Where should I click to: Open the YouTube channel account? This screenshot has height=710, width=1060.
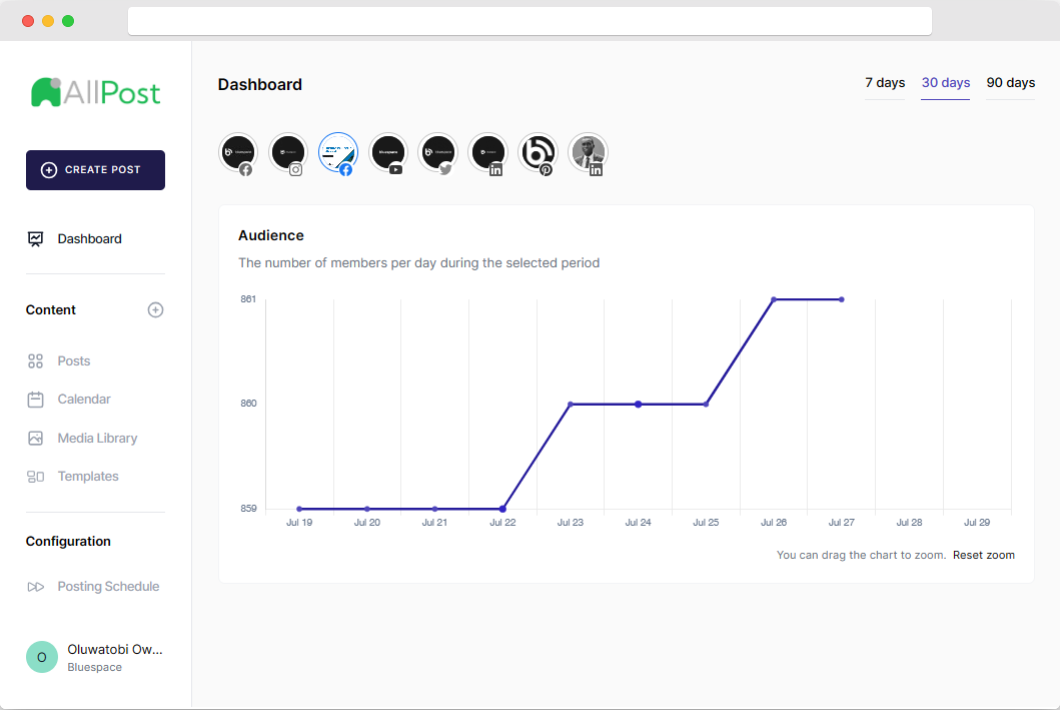(388, 153)
